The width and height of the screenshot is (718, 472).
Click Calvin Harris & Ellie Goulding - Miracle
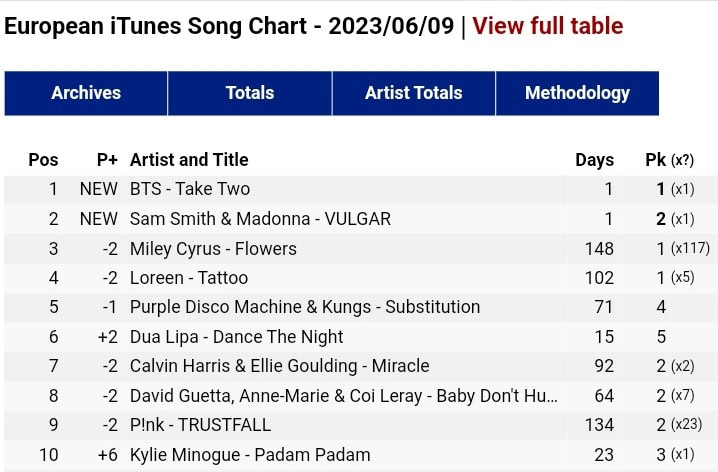[279, 366]
